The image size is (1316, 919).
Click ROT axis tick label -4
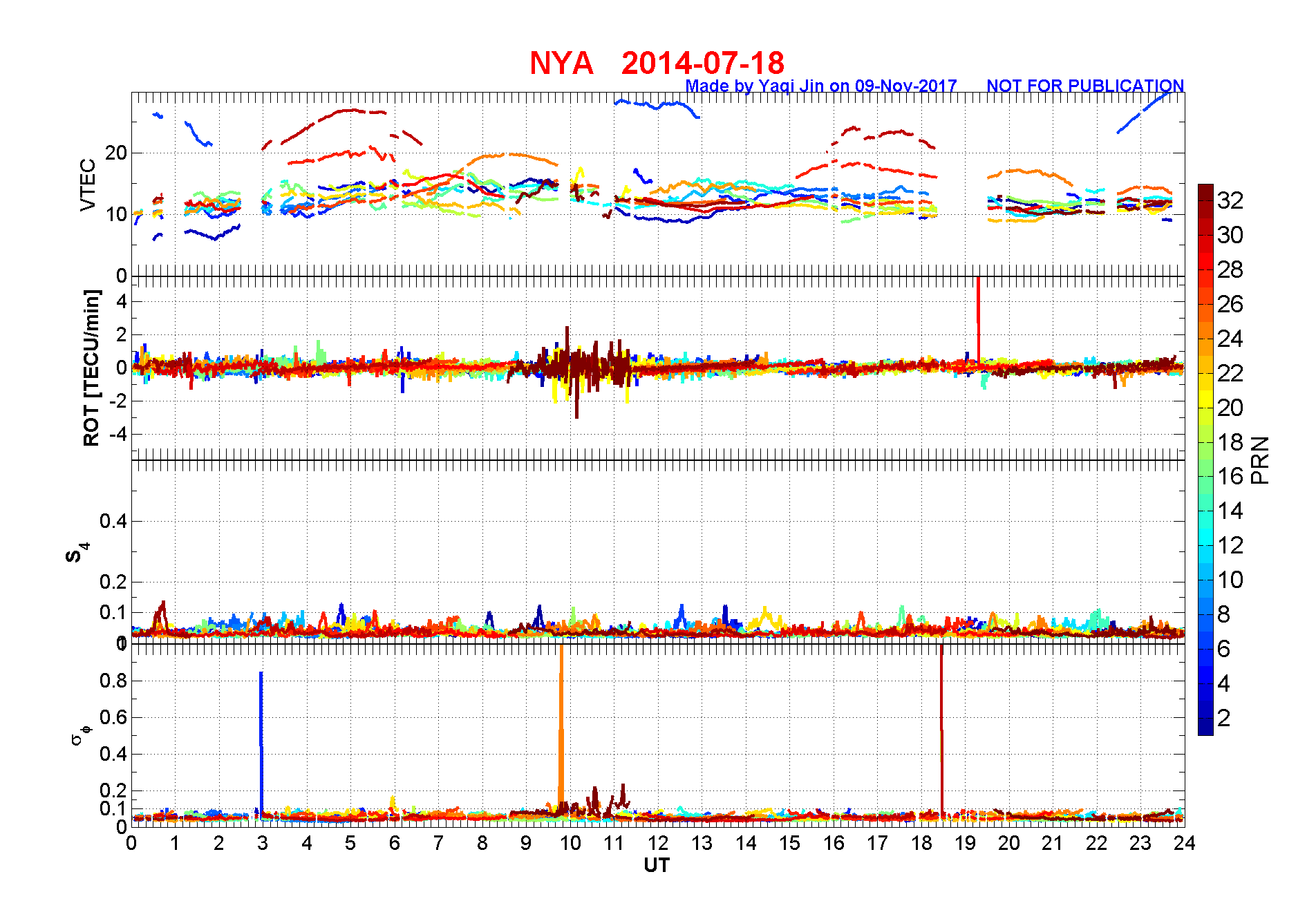[x=118, y=435]
